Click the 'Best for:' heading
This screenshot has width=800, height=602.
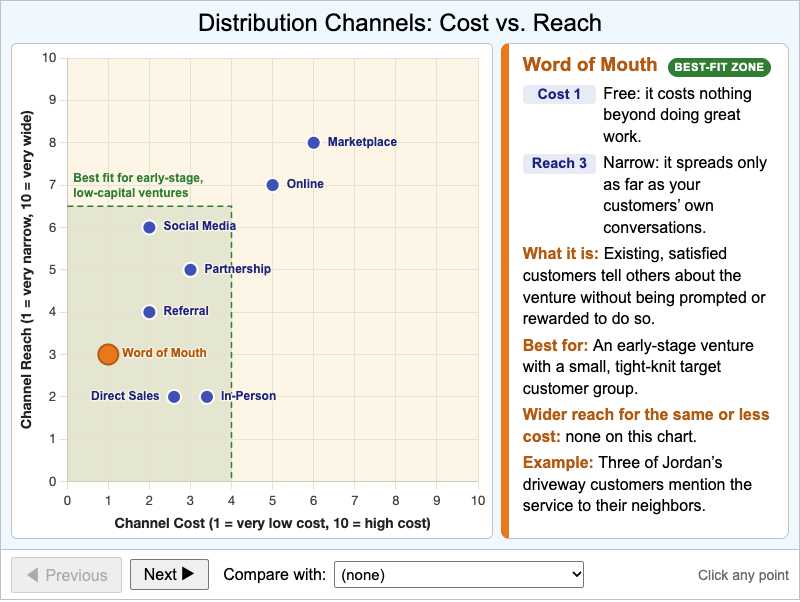(555, 345)
